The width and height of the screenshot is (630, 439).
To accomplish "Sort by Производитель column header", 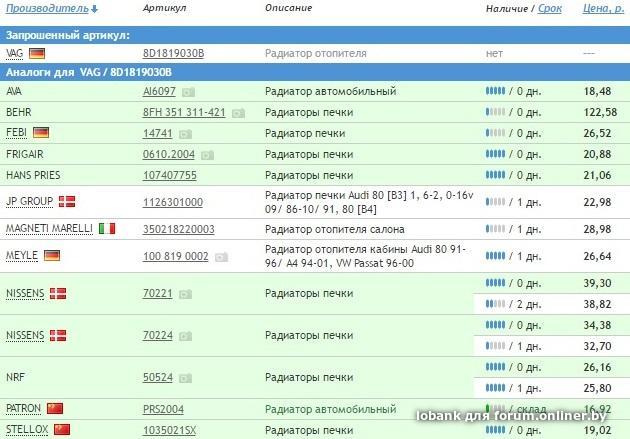I will [x=47, y=8].
